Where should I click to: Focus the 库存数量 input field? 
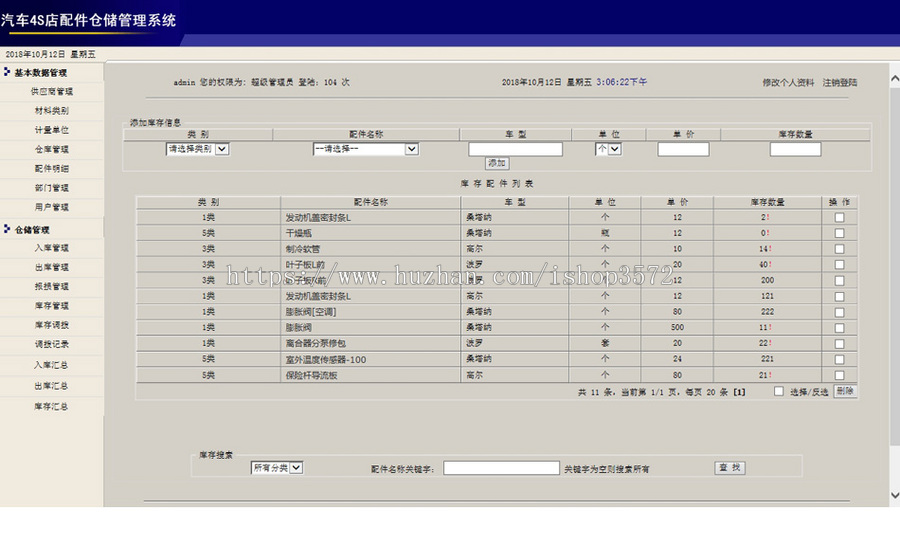pyautogui.click(x=795, y=149)
